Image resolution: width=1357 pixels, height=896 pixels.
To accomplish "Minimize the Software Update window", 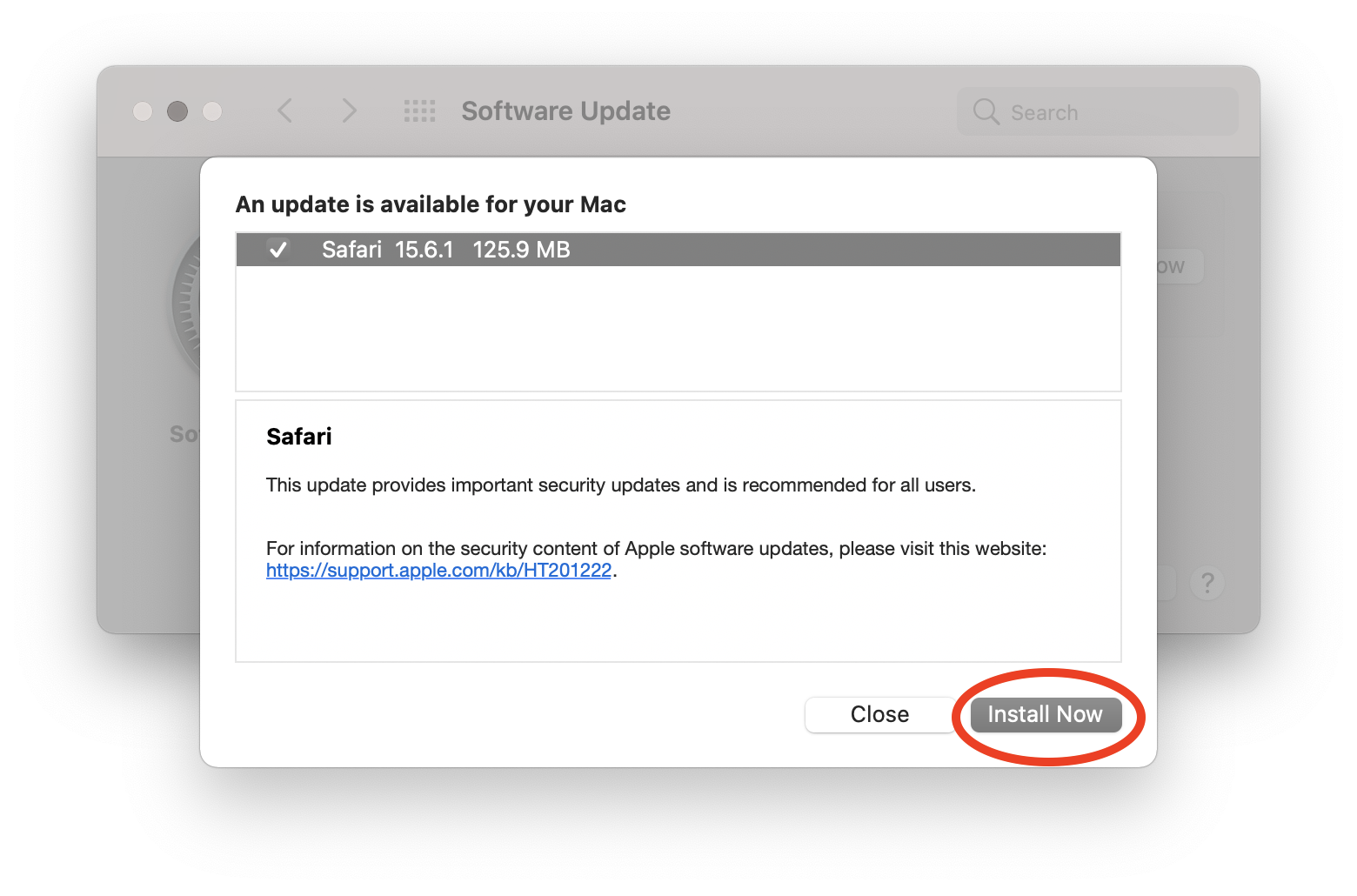I will pos(177,111).
